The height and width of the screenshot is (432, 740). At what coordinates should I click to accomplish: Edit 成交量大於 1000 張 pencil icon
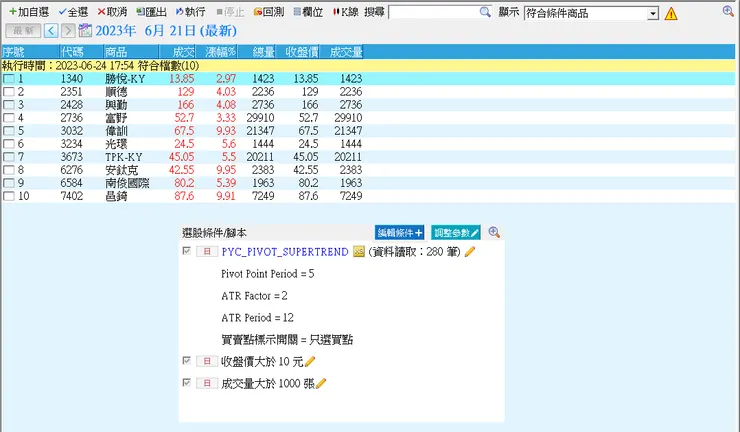coord(321,383)
